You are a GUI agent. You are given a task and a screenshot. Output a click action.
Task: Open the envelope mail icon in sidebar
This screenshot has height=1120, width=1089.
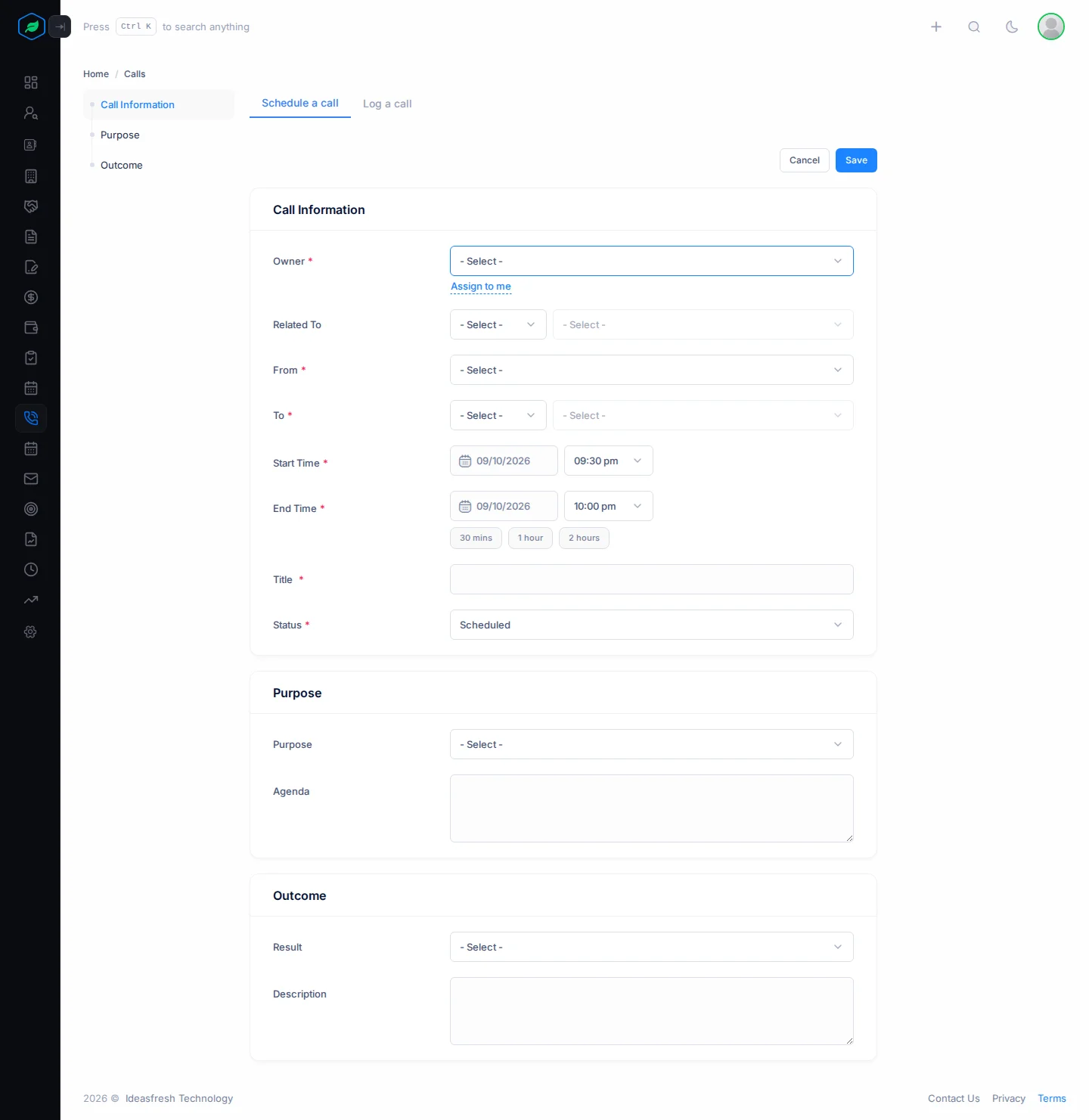(31, 479)
